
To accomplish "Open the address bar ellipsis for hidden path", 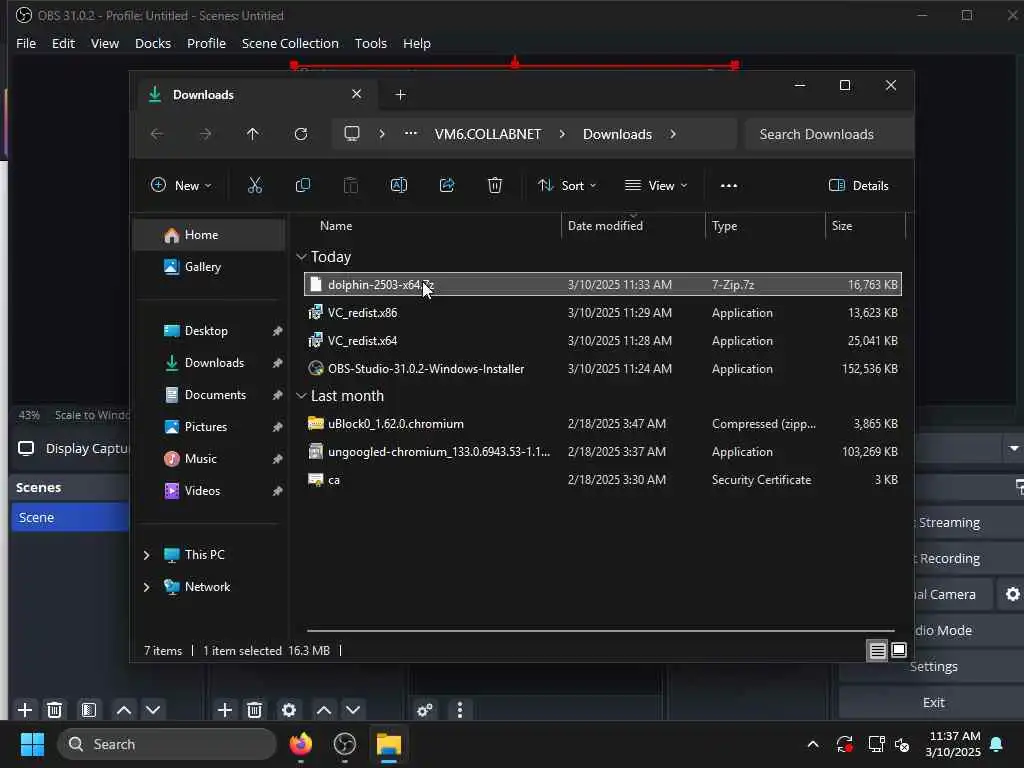I will (411, 133).
